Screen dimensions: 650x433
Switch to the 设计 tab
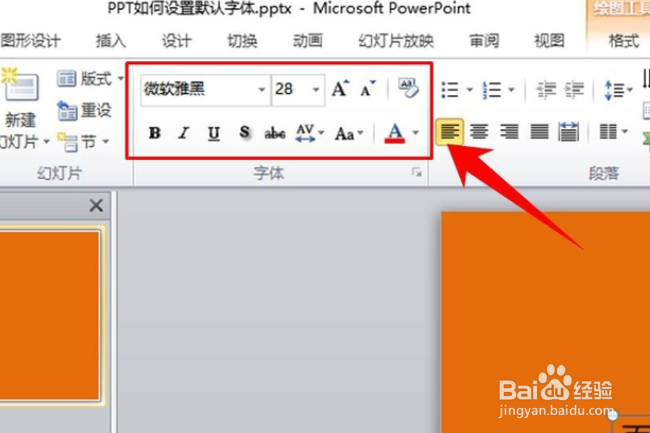click(x=176, y=41)
